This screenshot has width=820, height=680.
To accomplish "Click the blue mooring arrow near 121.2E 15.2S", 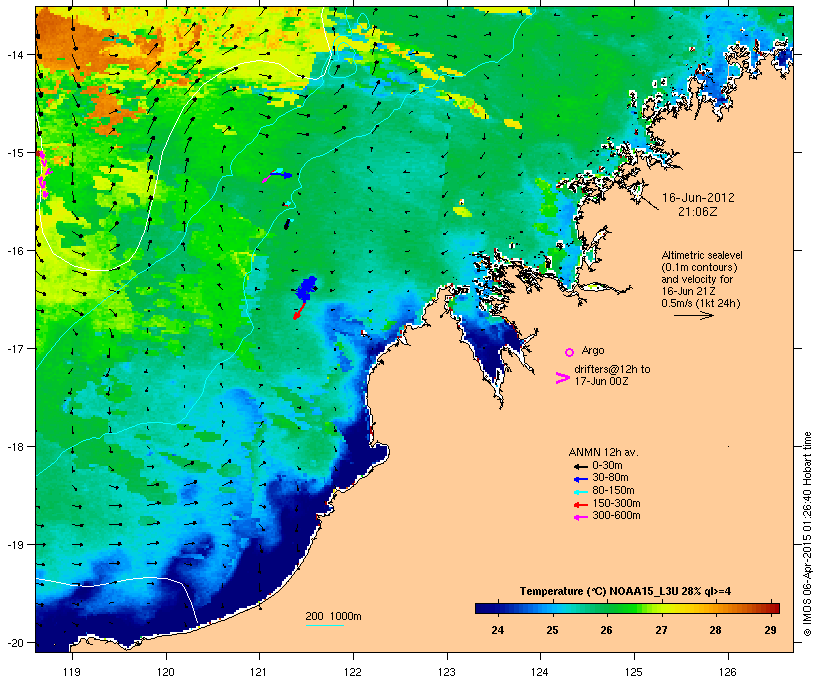I will 280,174.
